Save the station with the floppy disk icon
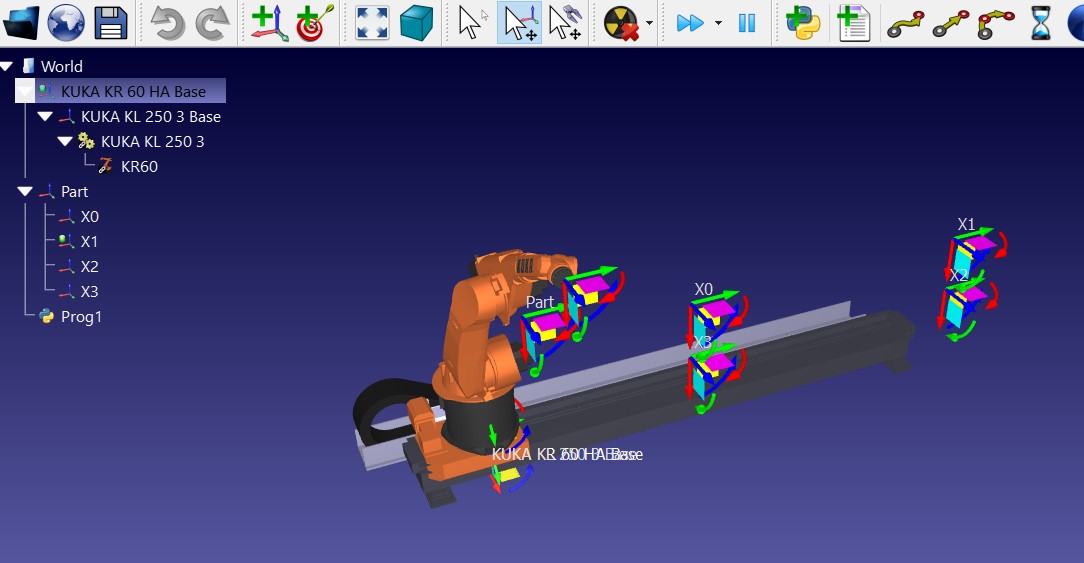 (110, 22)
